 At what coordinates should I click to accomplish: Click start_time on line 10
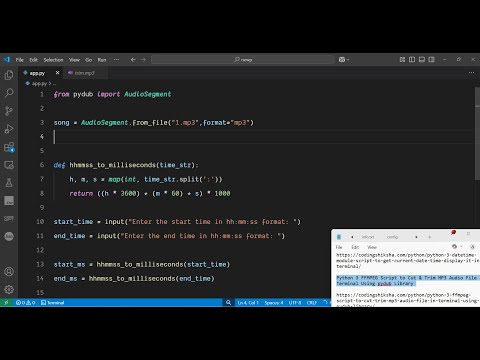pos(73,222)
